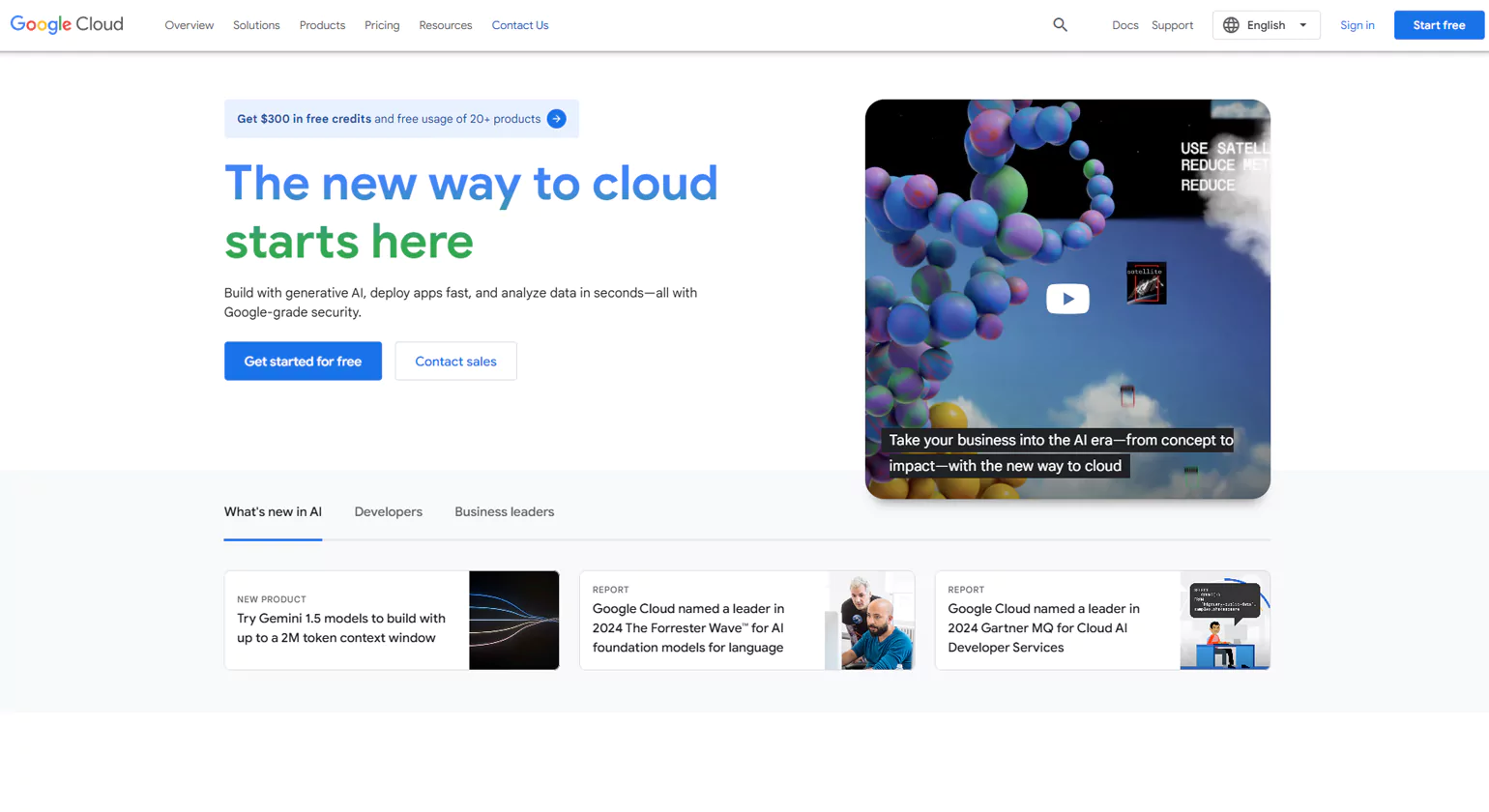
Task: Select the Pricing menu item
Action: pyautogui.click(x=381, y=25)
